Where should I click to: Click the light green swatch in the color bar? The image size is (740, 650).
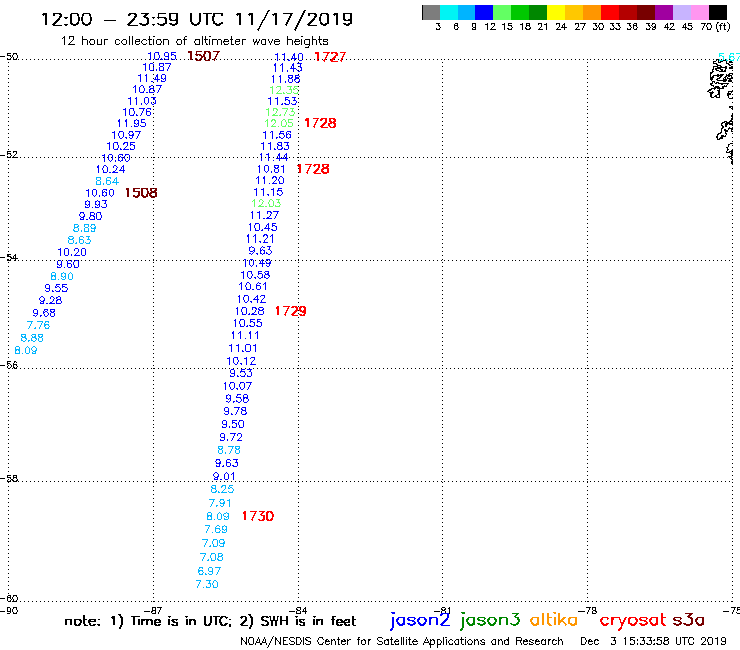502,12
